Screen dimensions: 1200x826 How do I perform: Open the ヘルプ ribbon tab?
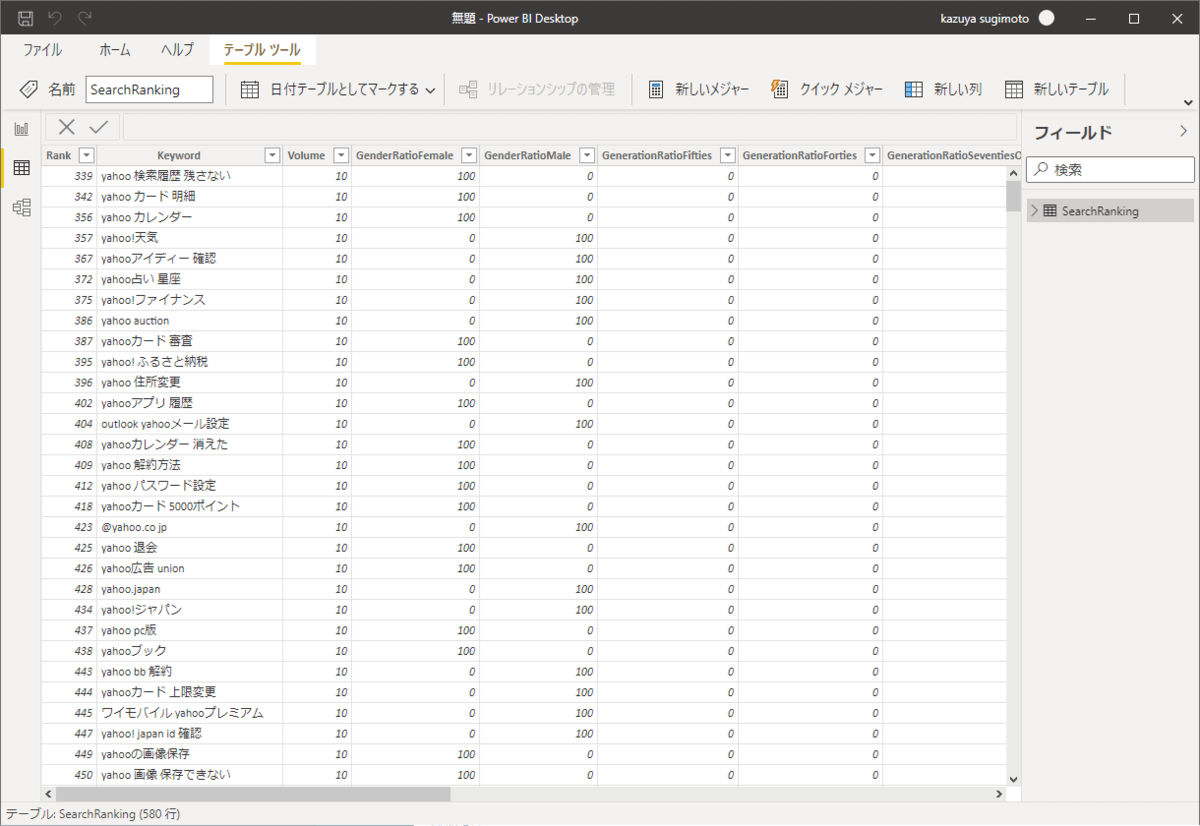(x=177, y=49)
